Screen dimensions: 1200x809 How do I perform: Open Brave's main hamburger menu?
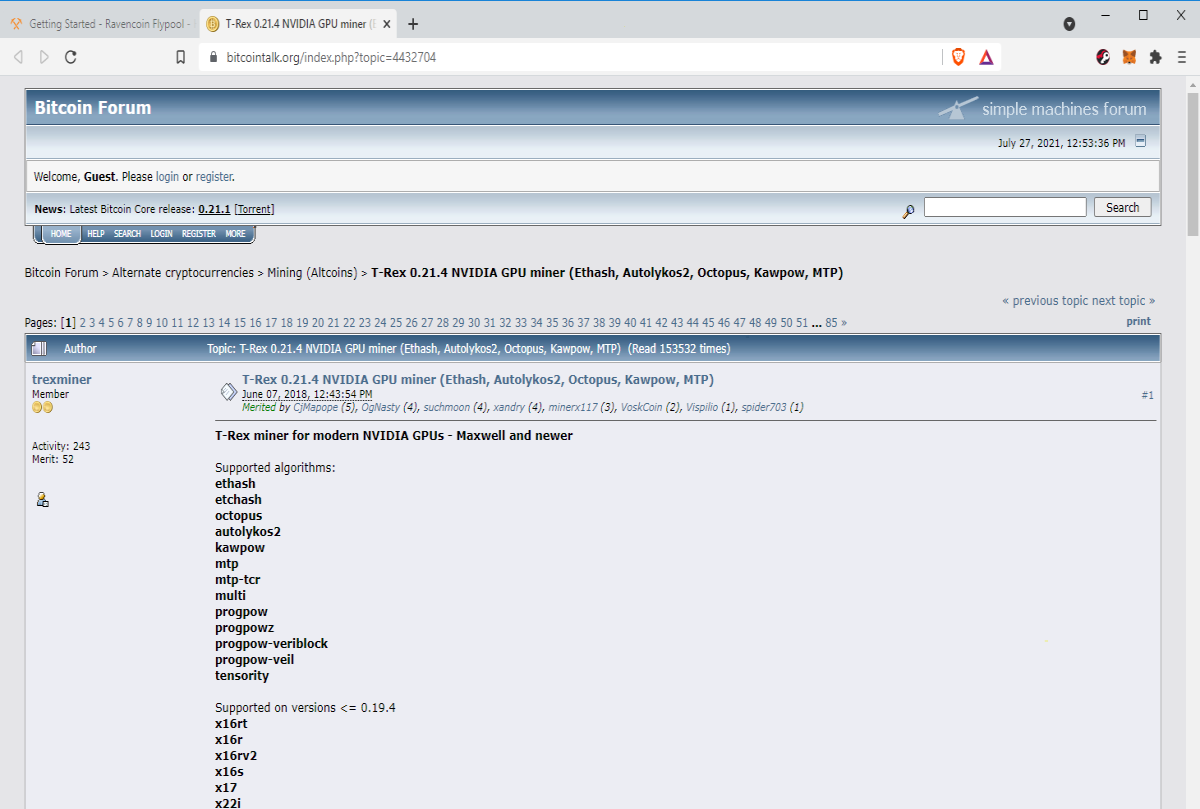(1182, 57)
